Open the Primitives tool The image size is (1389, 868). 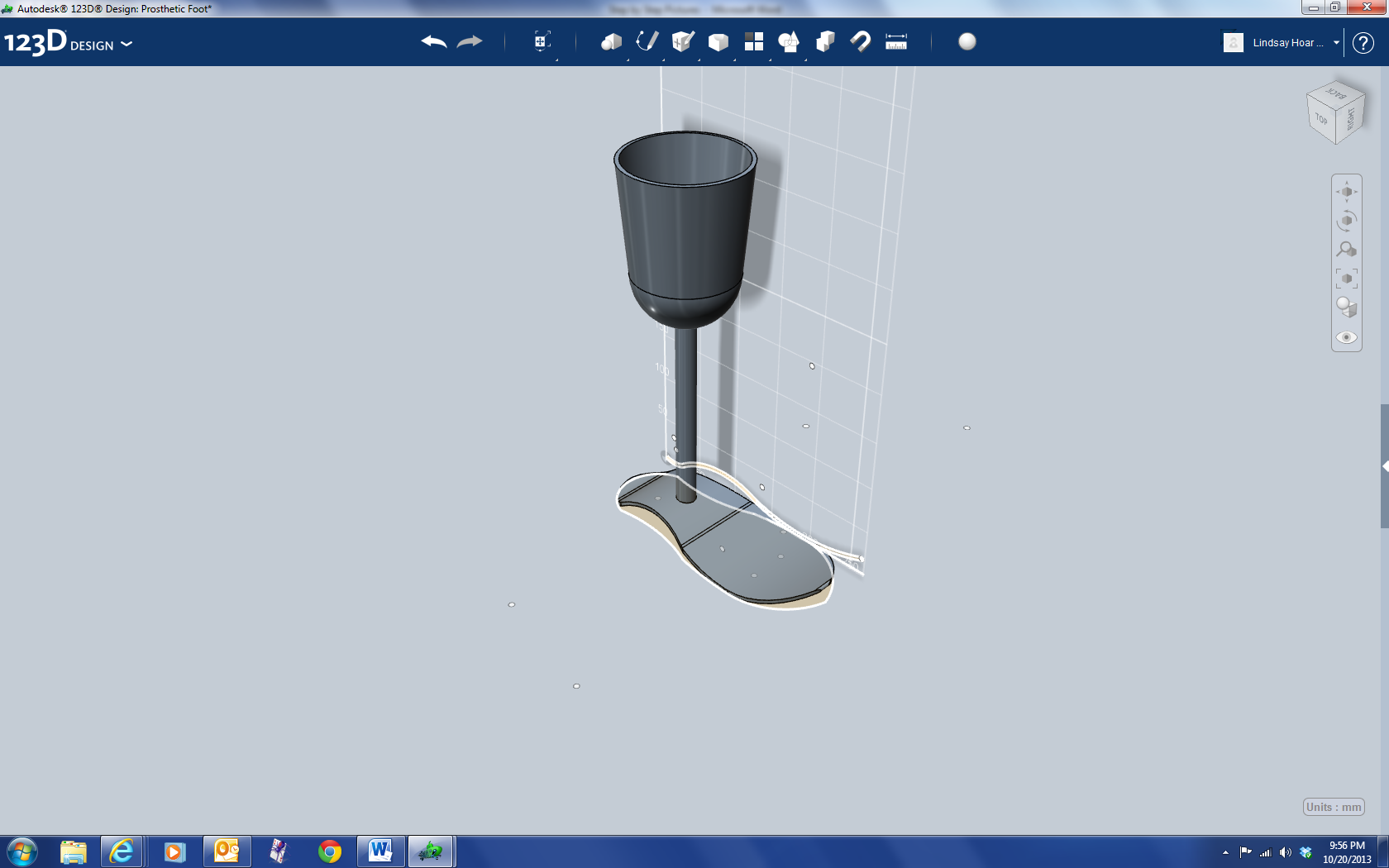(612, 41)
